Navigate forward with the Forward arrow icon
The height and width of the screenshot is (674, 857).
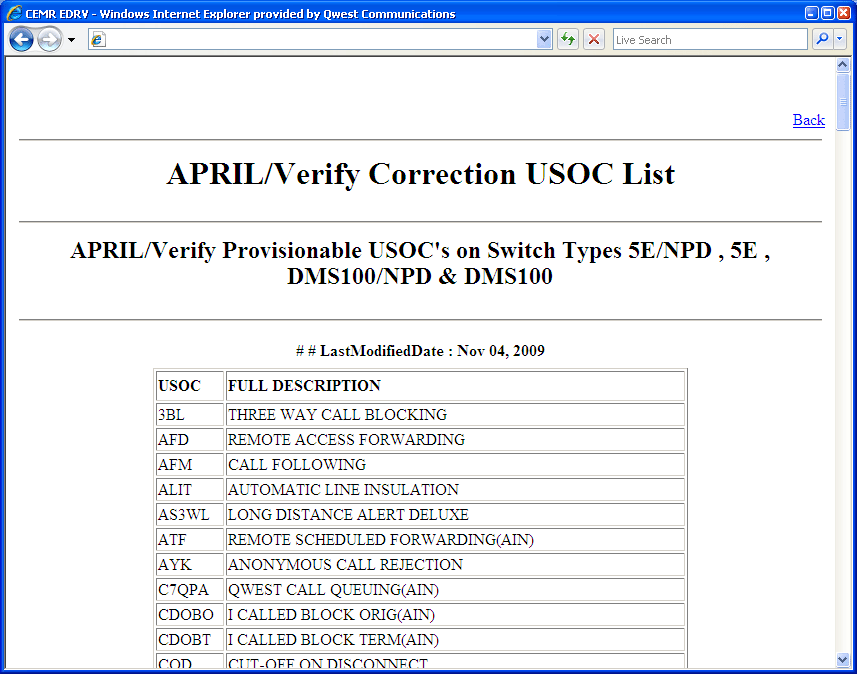(48, 39)
